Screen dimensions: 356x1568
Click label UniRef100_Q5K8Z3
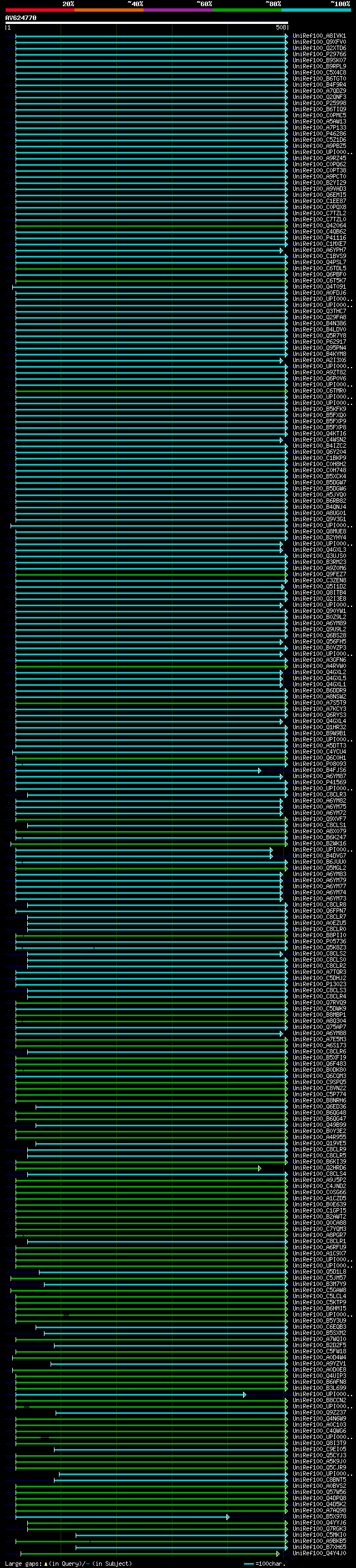[x=319, y=948]
